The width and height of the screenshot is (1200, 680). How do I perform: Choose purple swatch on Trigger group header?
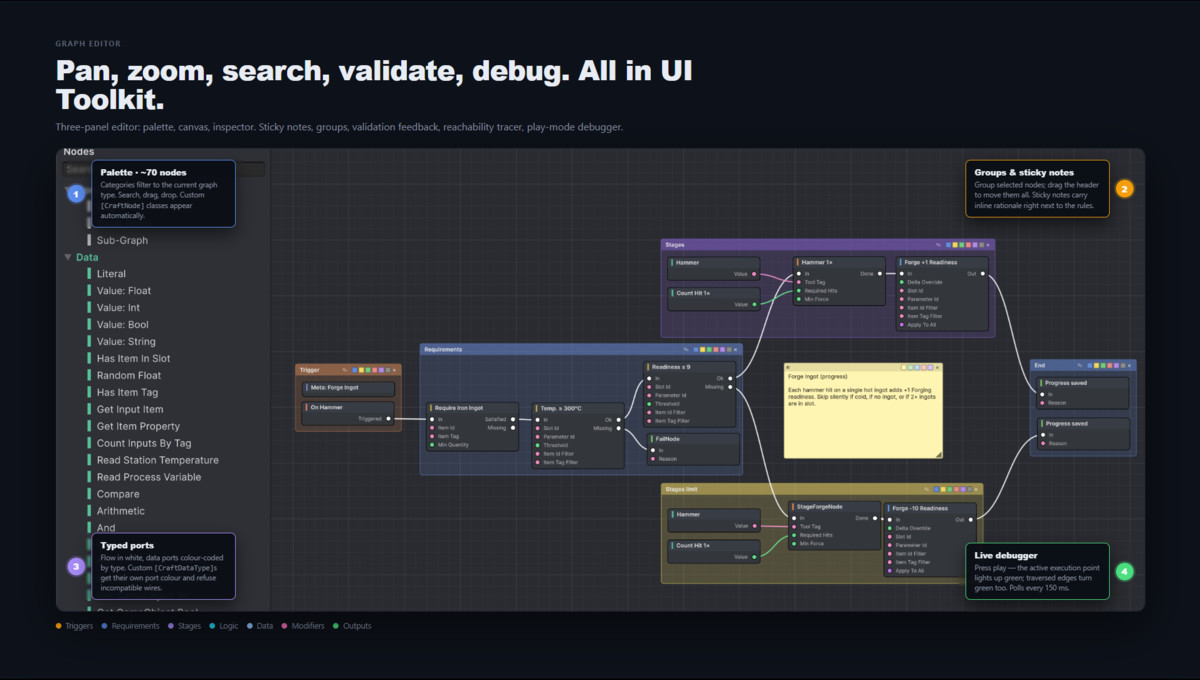click(381, 370)
